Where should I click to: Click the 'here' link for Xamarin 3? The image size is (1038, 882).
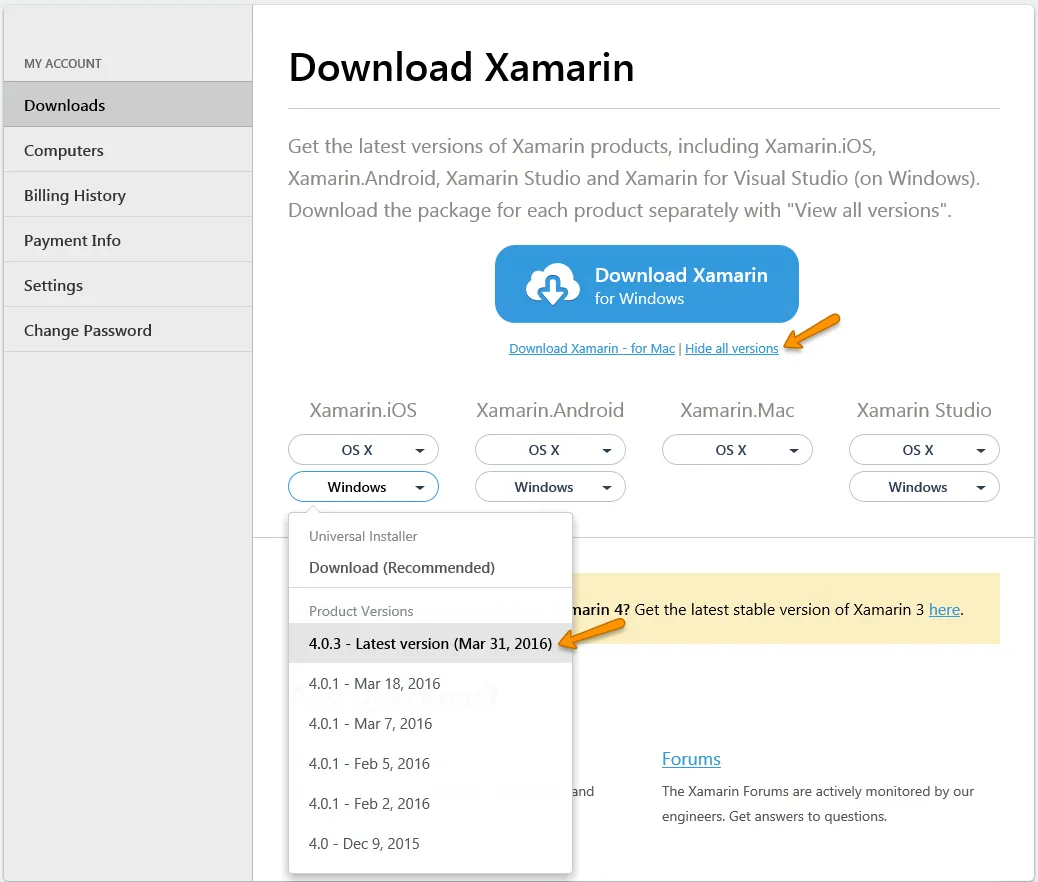[x=944, y=609]
